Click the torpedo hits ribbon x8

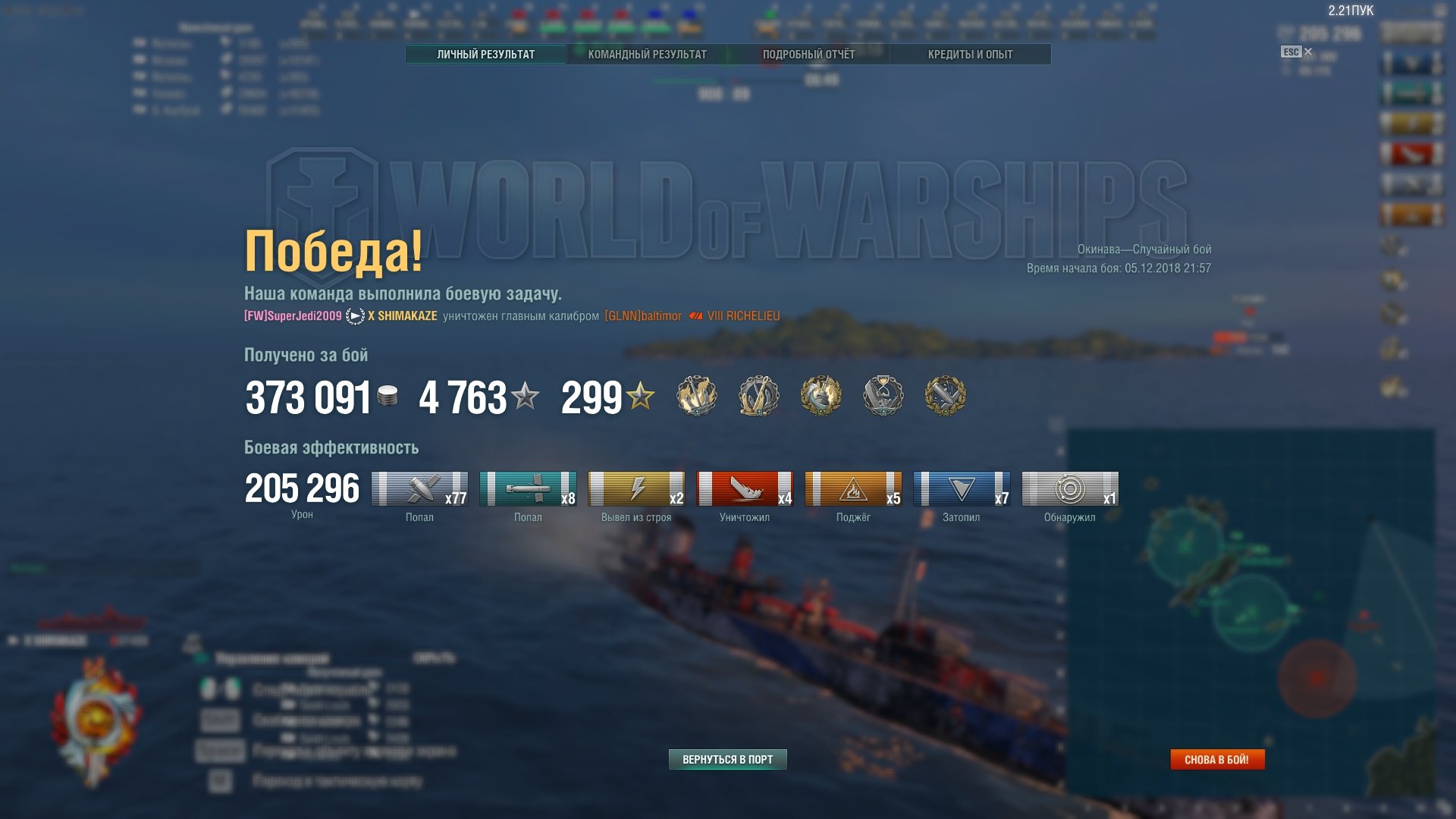click(528, 489)
